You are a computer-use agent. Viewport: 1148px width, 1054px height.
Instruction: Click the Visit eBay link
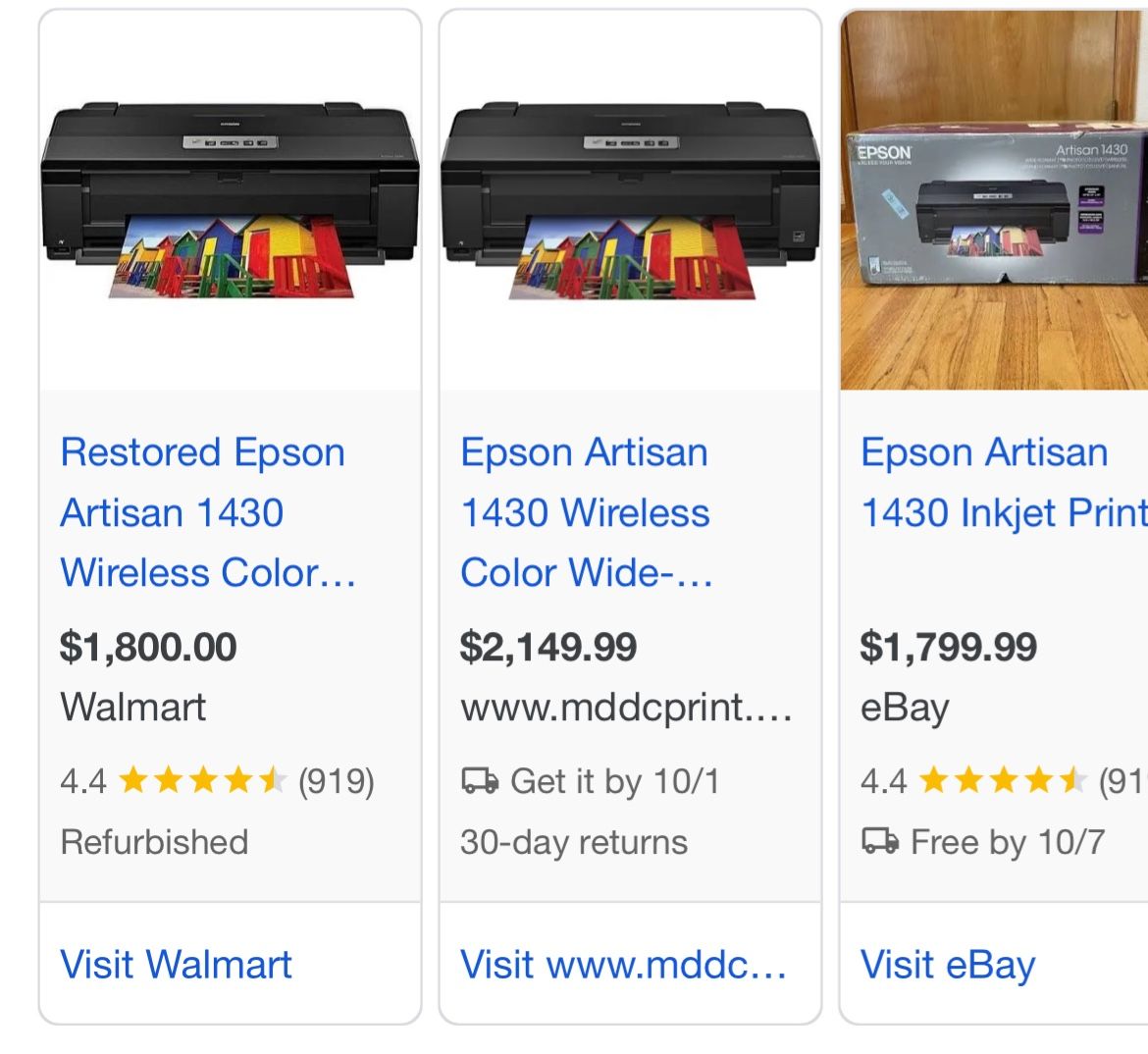[947, 964]
